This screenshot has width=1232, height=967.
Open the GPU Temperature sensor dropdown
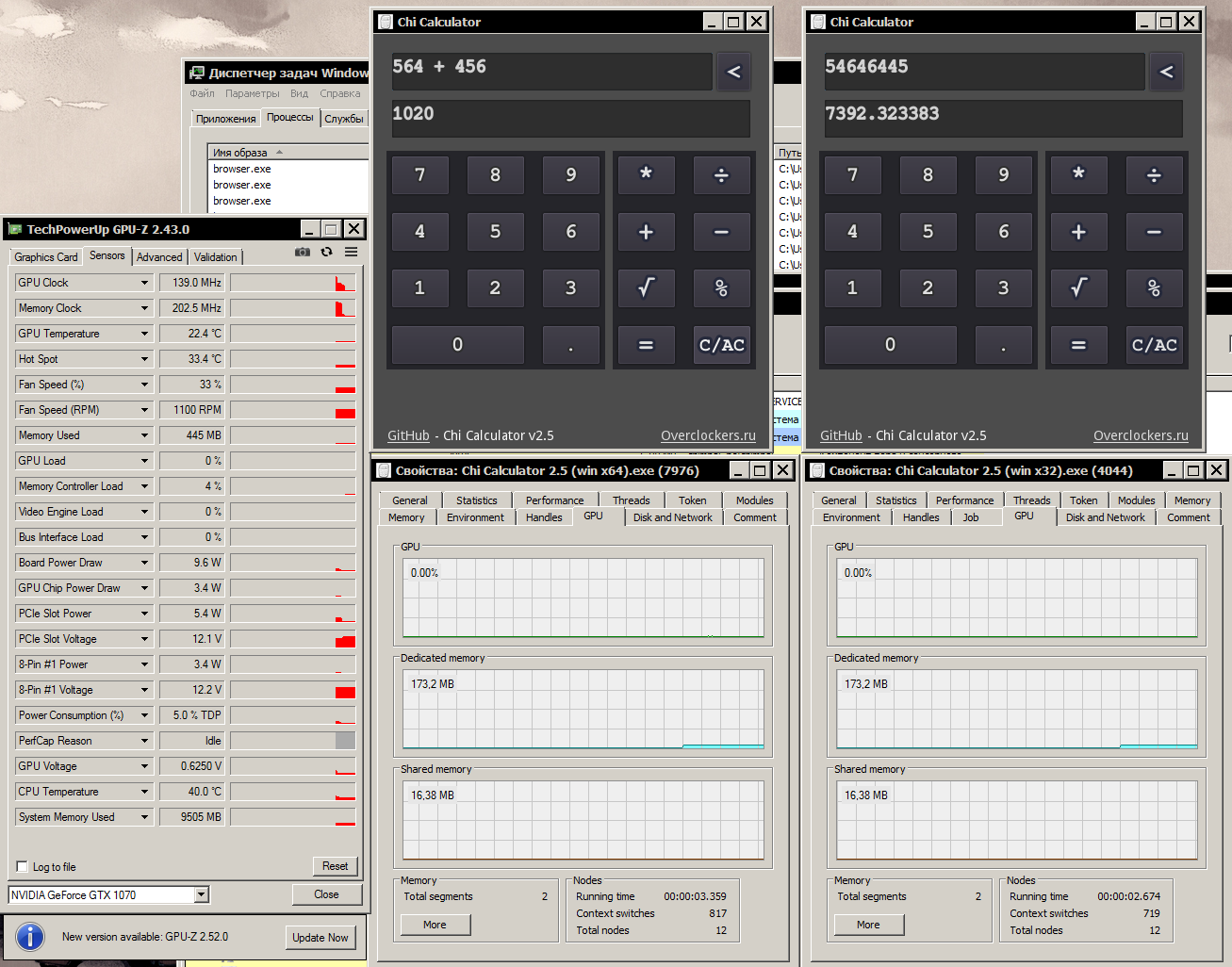pos(144,334)
